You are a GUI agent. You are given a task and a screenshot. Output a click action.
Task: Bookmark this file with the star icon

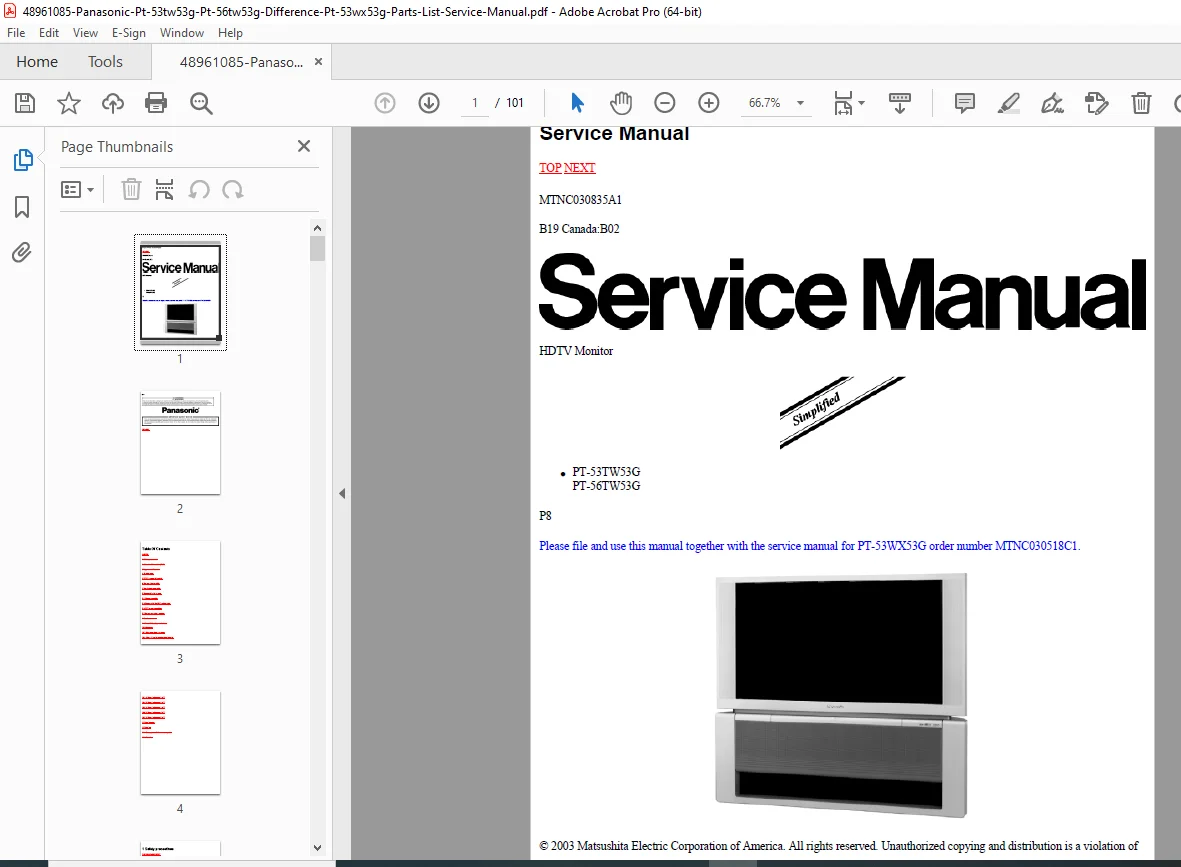(69, 103)
